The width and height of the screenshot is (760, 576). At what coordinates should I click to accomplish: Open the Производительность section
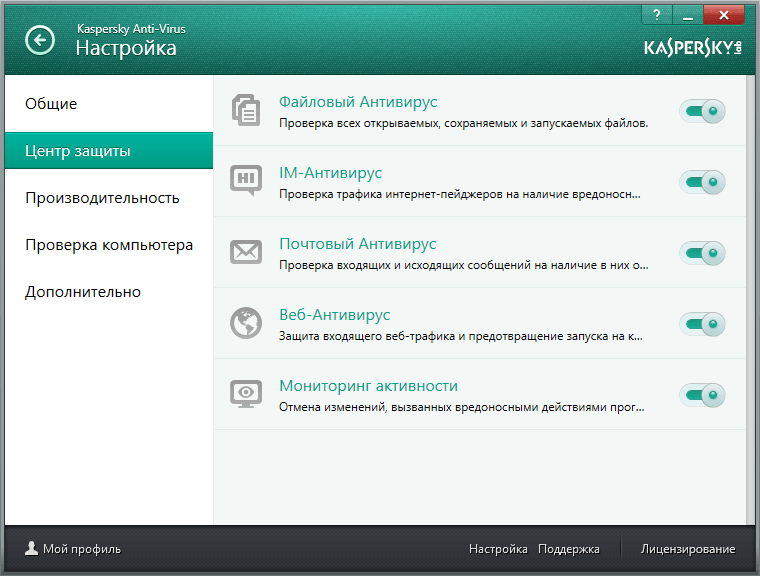(x=109, y=198)
